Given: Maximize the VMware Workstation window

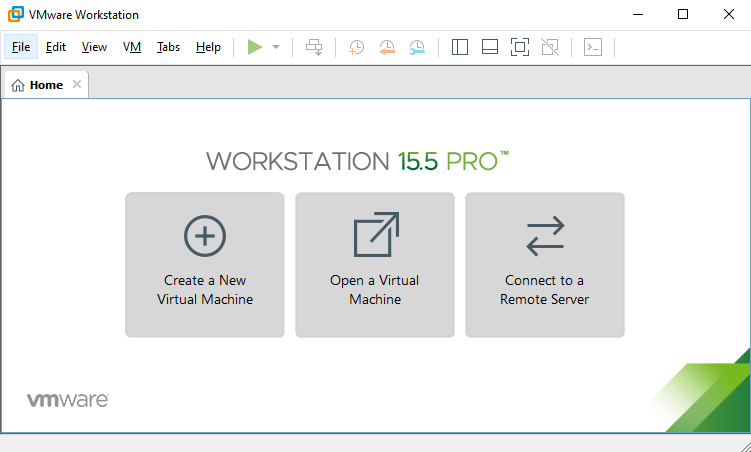Looking at the screenshot, I should [x=683, y=14].
